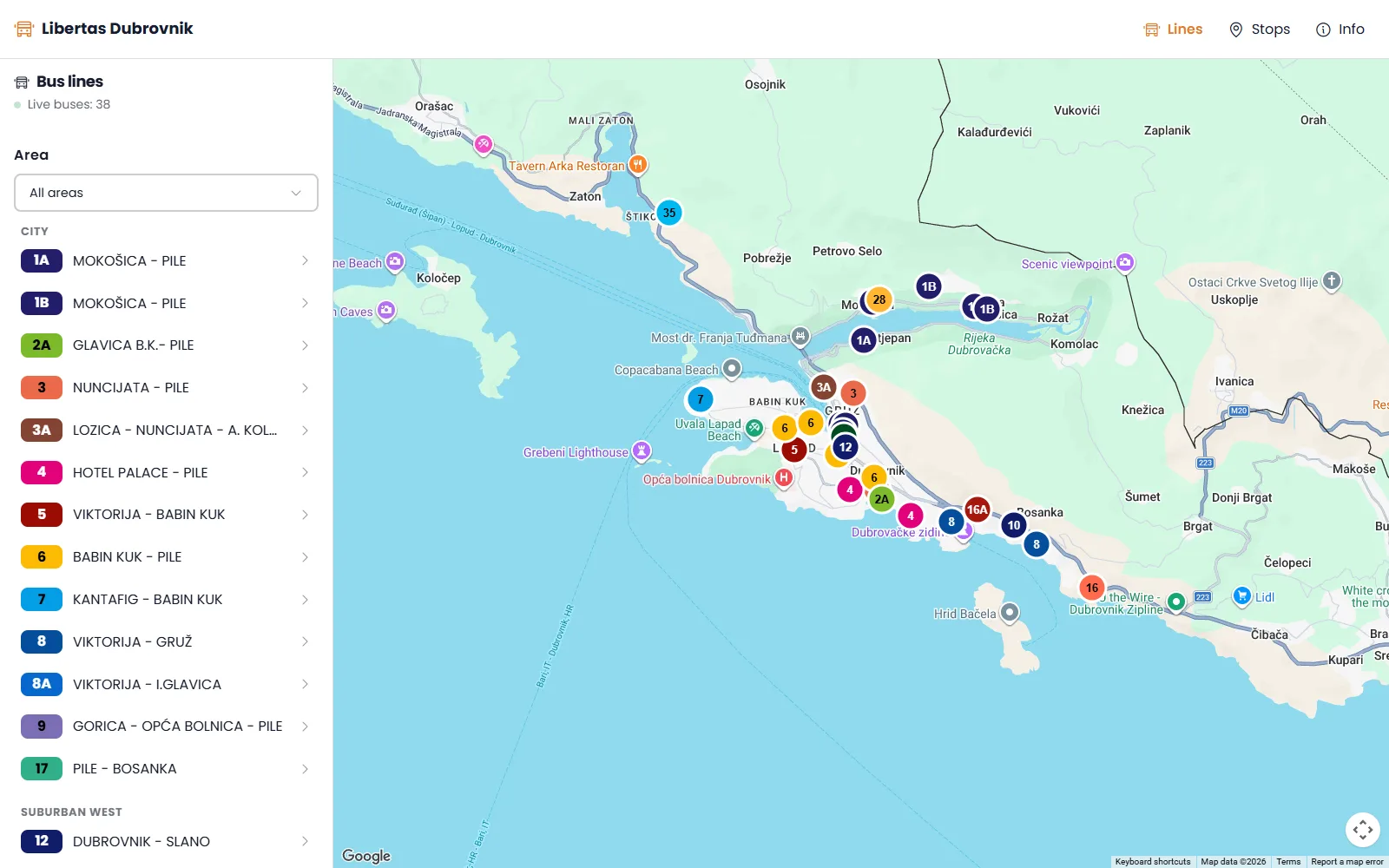This screenshot has width=1389, height=868.
Task: Click the line 35 bus marker near Štikovica
Action: click(669, 213)
